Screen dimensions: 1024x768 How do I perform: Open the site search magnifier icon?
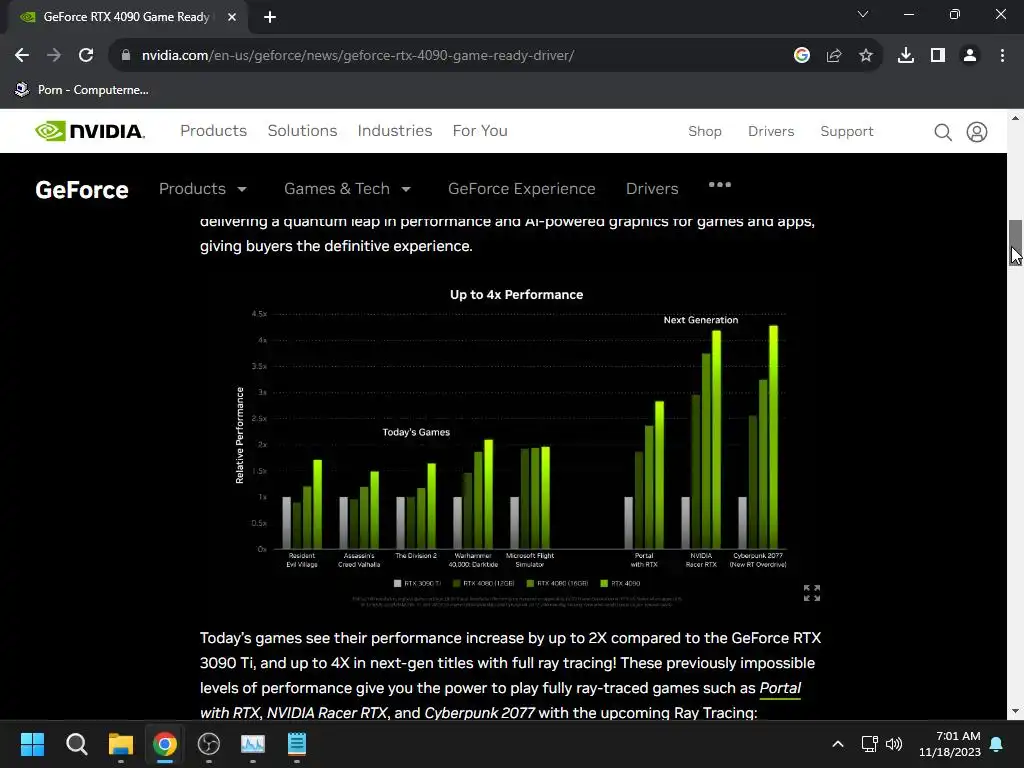[x=942, y=132]
